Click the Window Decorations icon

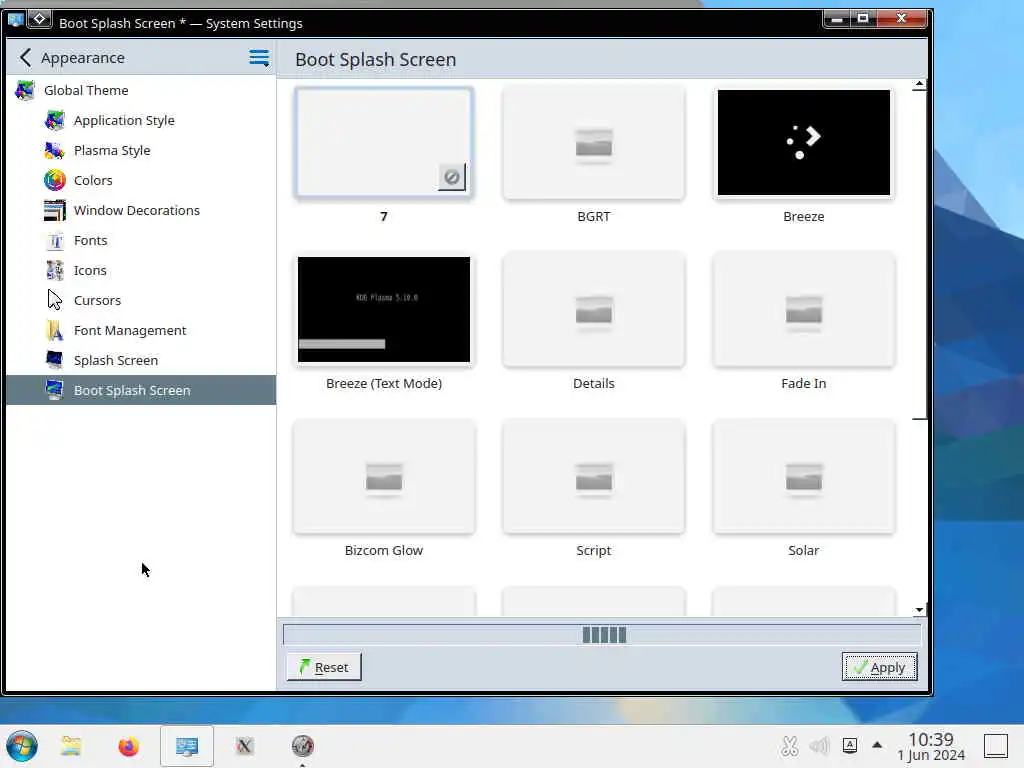tap(55, 210)
